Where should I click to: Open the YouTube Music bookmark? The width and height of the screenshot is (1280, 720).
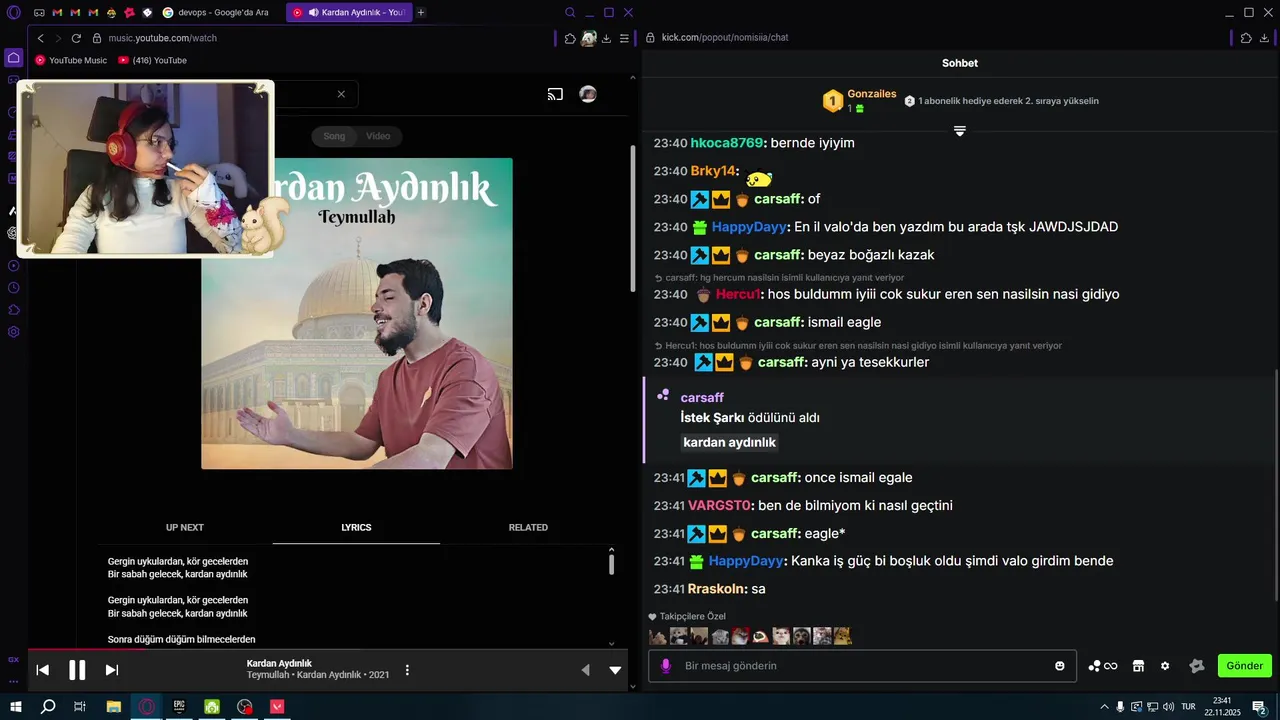[x=71, y=60]
